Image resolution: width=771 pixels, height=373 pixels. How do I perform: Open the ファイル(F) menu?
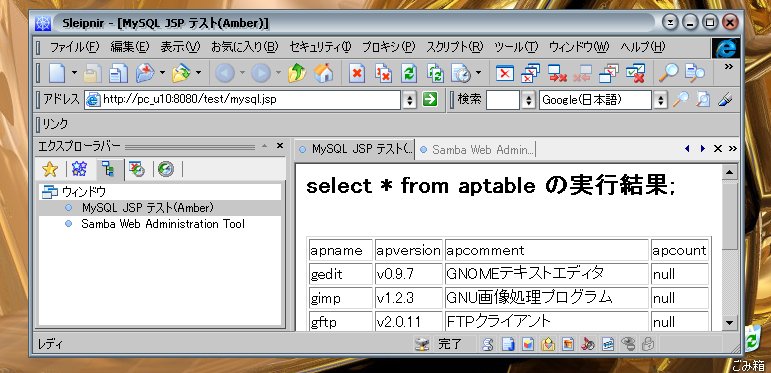[x=74, y=47]
